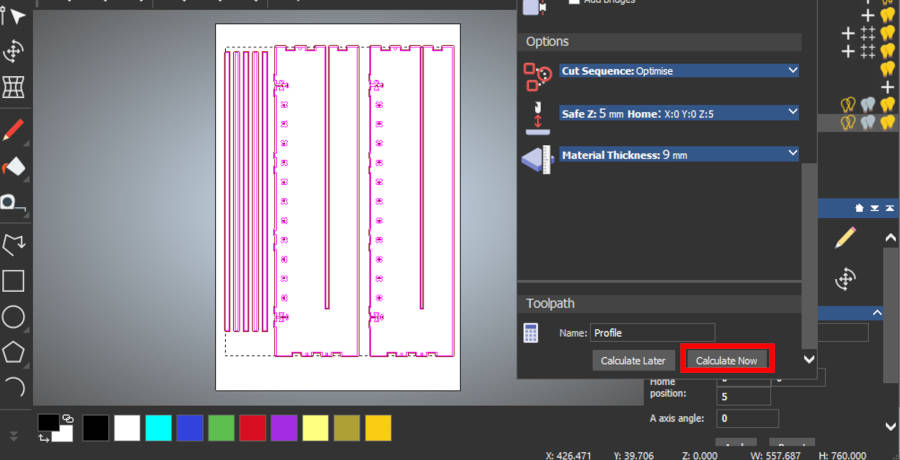Viewport: 900px width, 460px height.
Task: Expand the Safe Z and Home settings
Action: pyautogui.click(x=679, y=113)
